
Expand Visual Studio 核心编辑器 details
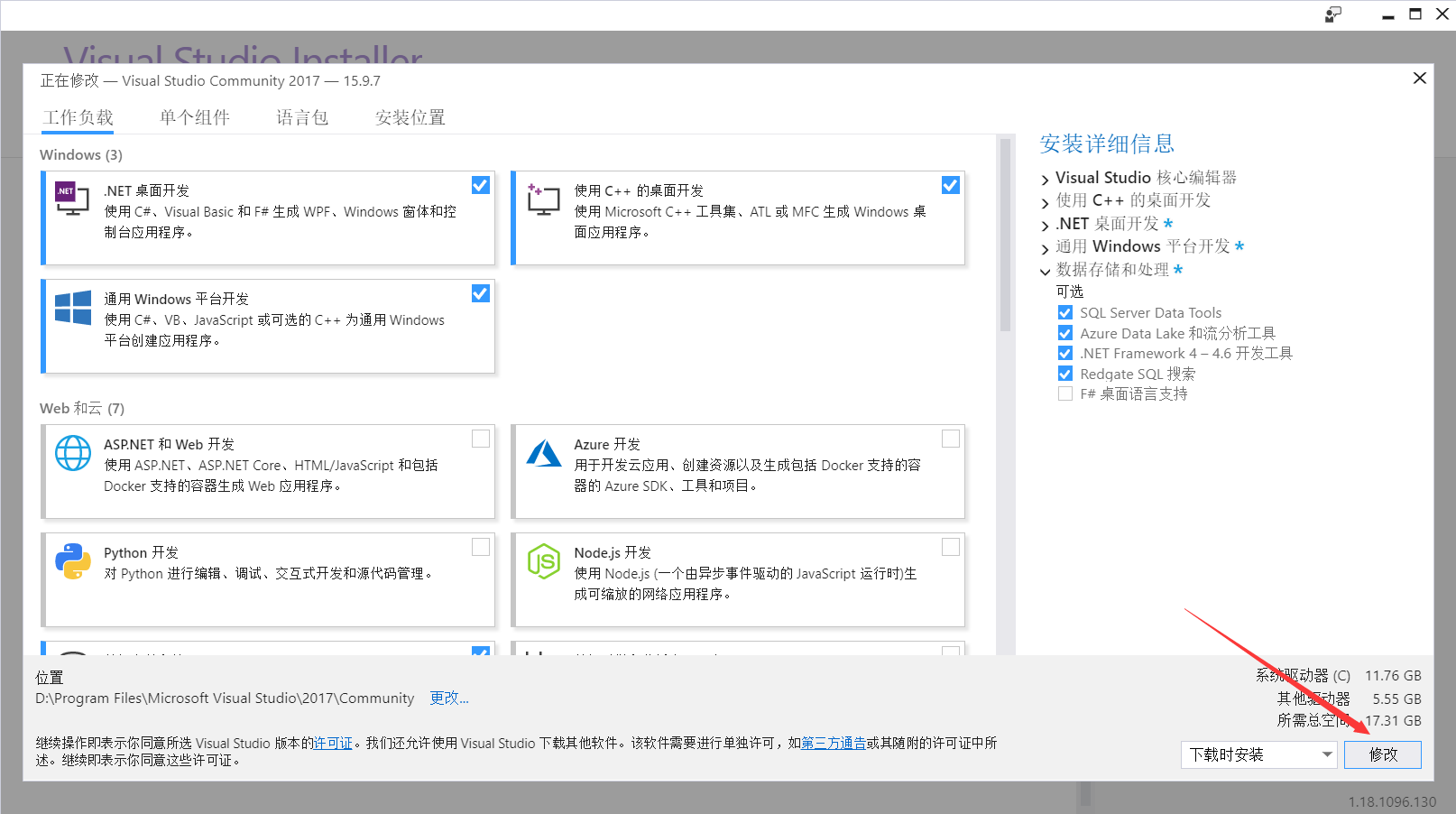(1046, 180)
